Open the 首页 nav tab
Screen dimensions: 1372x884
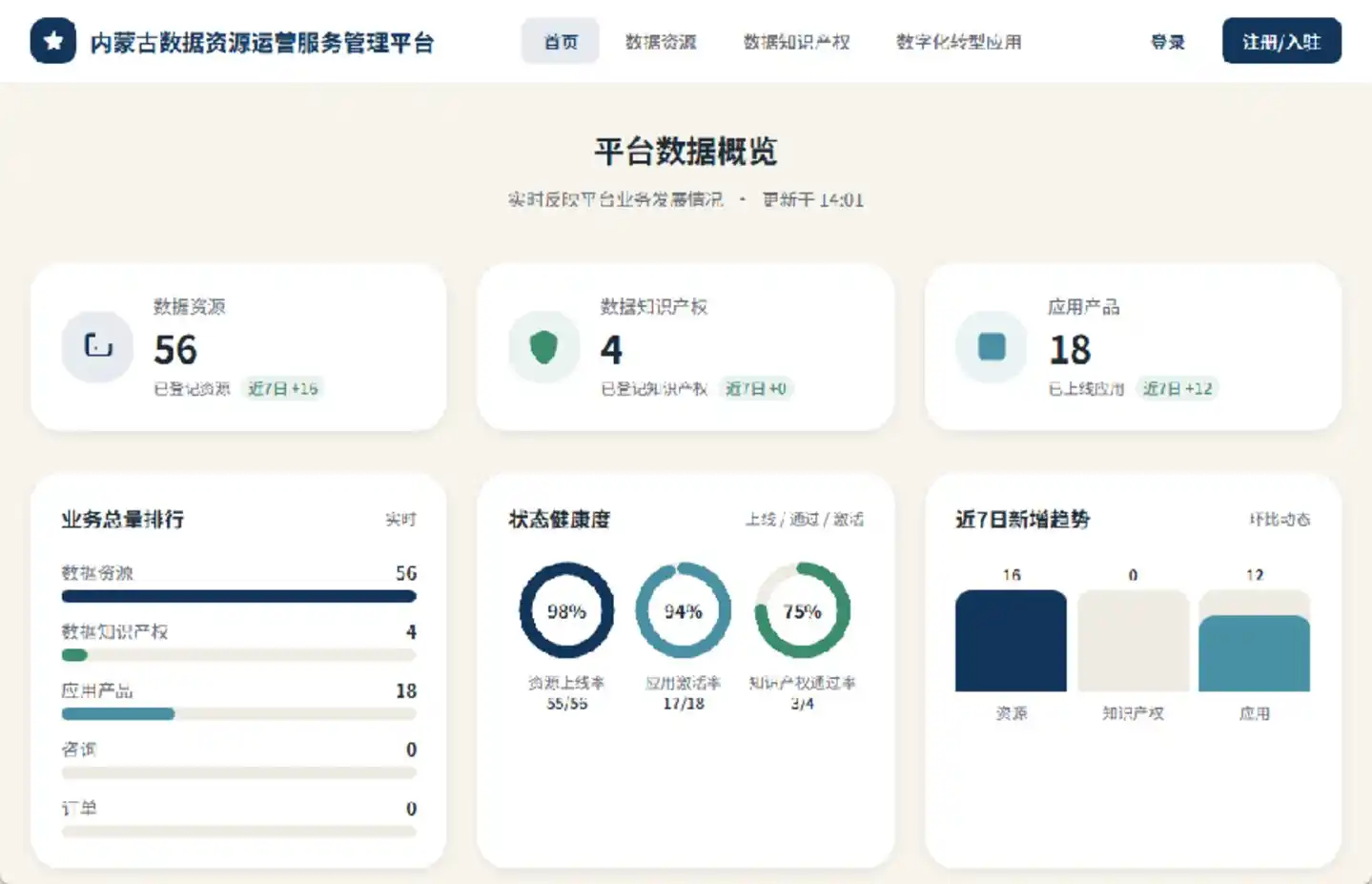tap(561, 41)
